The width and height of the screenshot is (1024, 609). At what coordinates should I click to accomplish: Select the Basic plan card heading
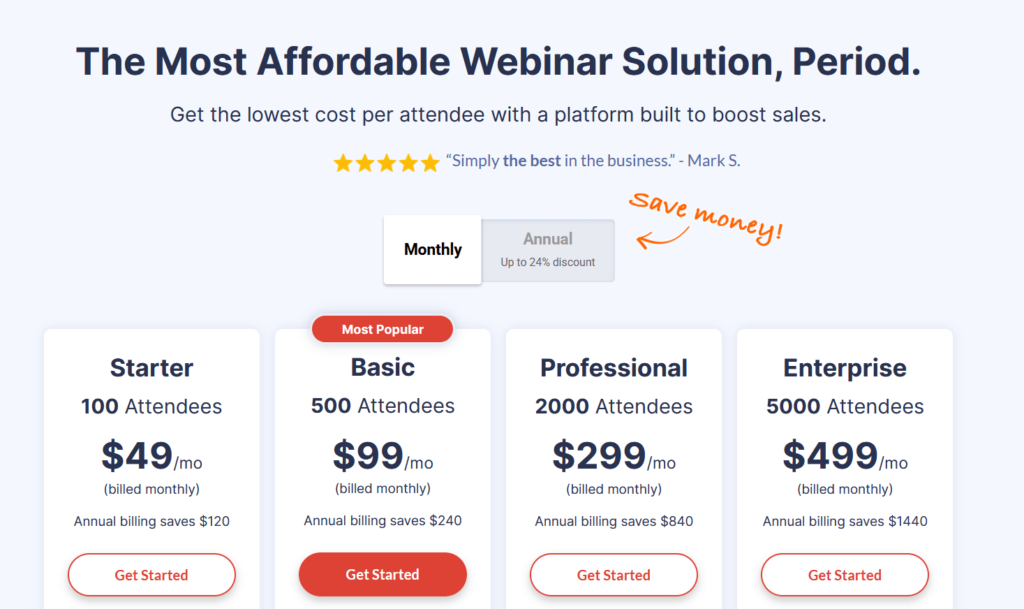pyautogui.click(x=382, y=367)
